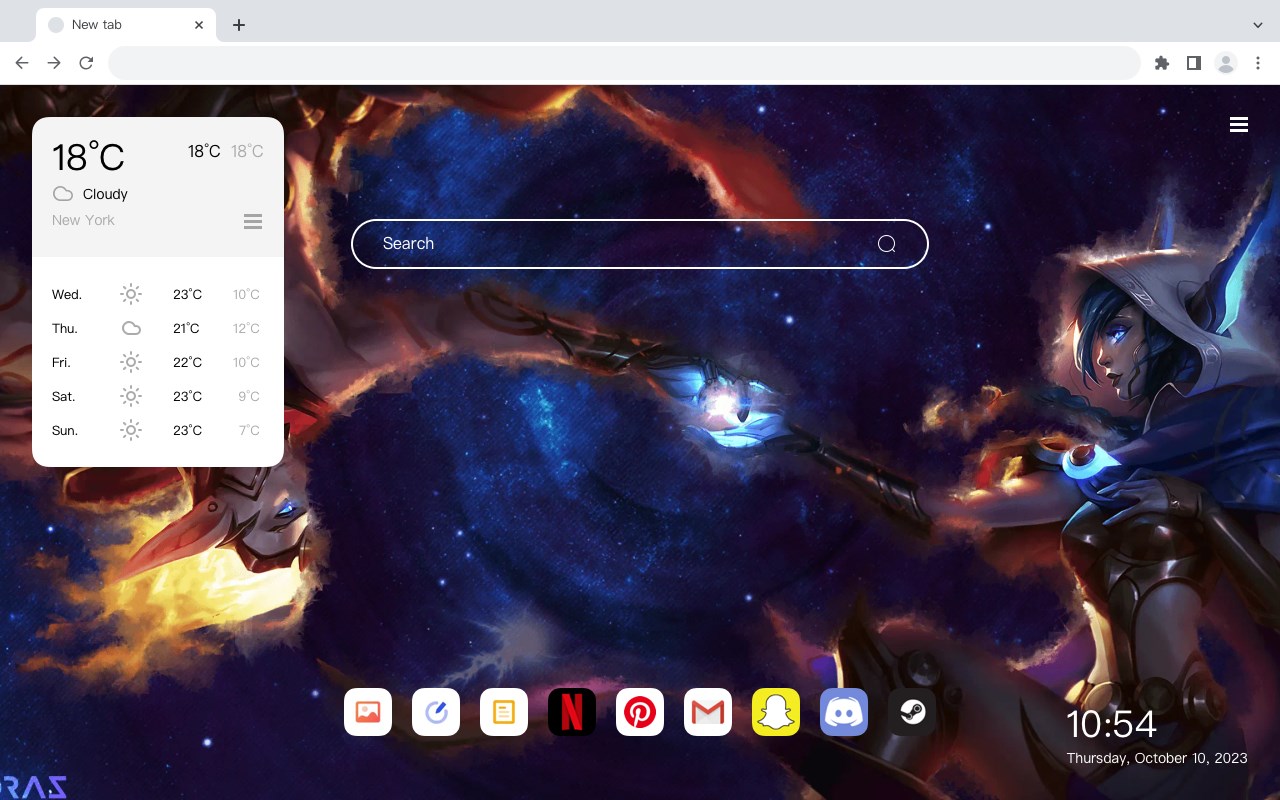Launch Netflix from the shortcut dock
Screen dimensions: 1280x800
pos(572,712)
